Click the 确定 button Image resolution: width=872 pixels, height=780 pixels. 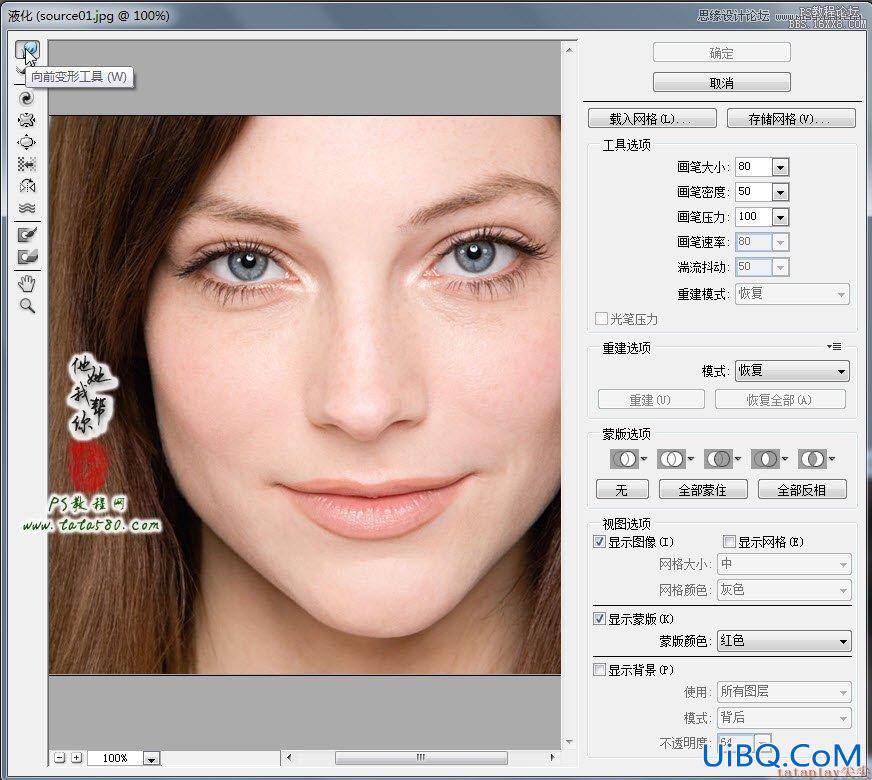pos(721,53)
